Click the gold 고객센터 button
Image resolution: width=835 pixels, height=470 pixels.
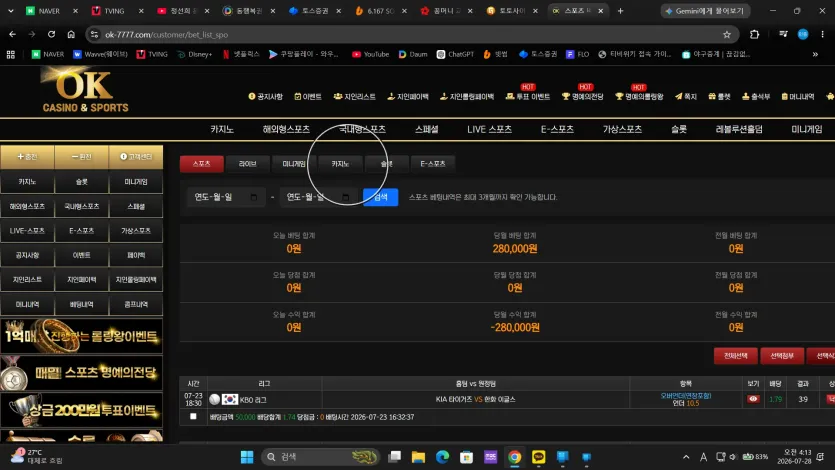point(136,156)
